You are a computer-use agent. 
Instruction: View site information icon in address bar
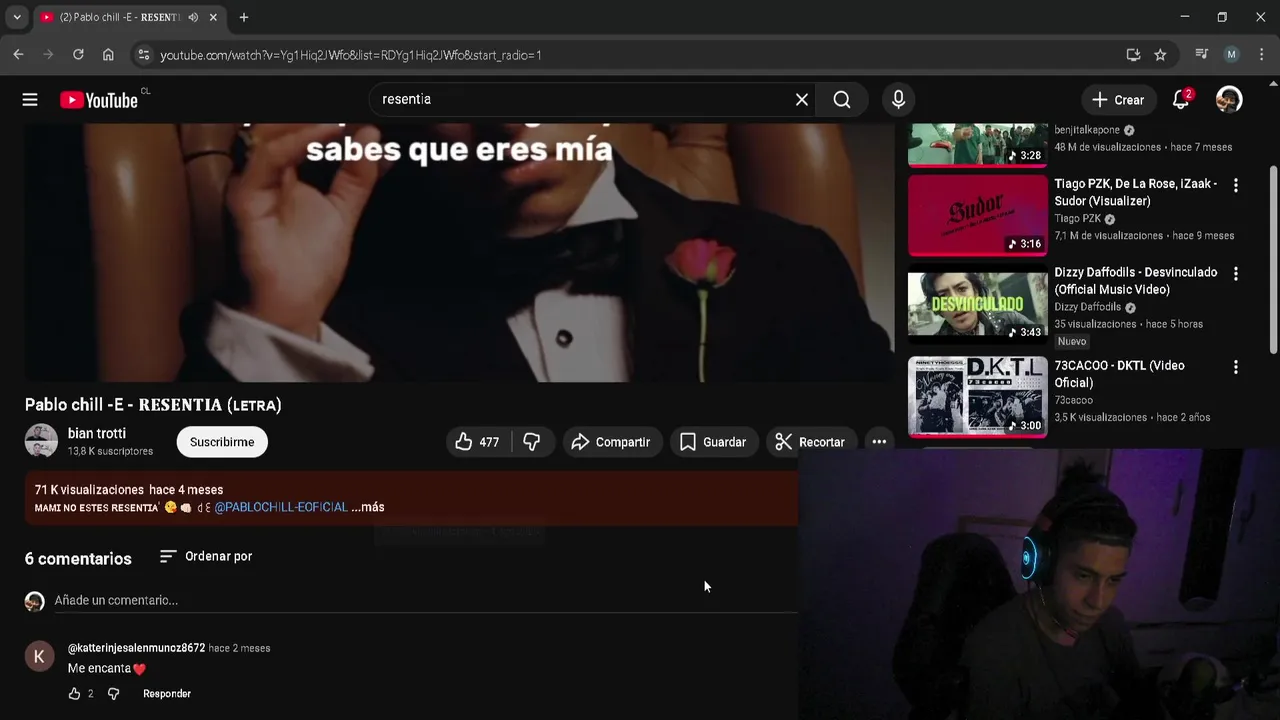coord(143,55)
